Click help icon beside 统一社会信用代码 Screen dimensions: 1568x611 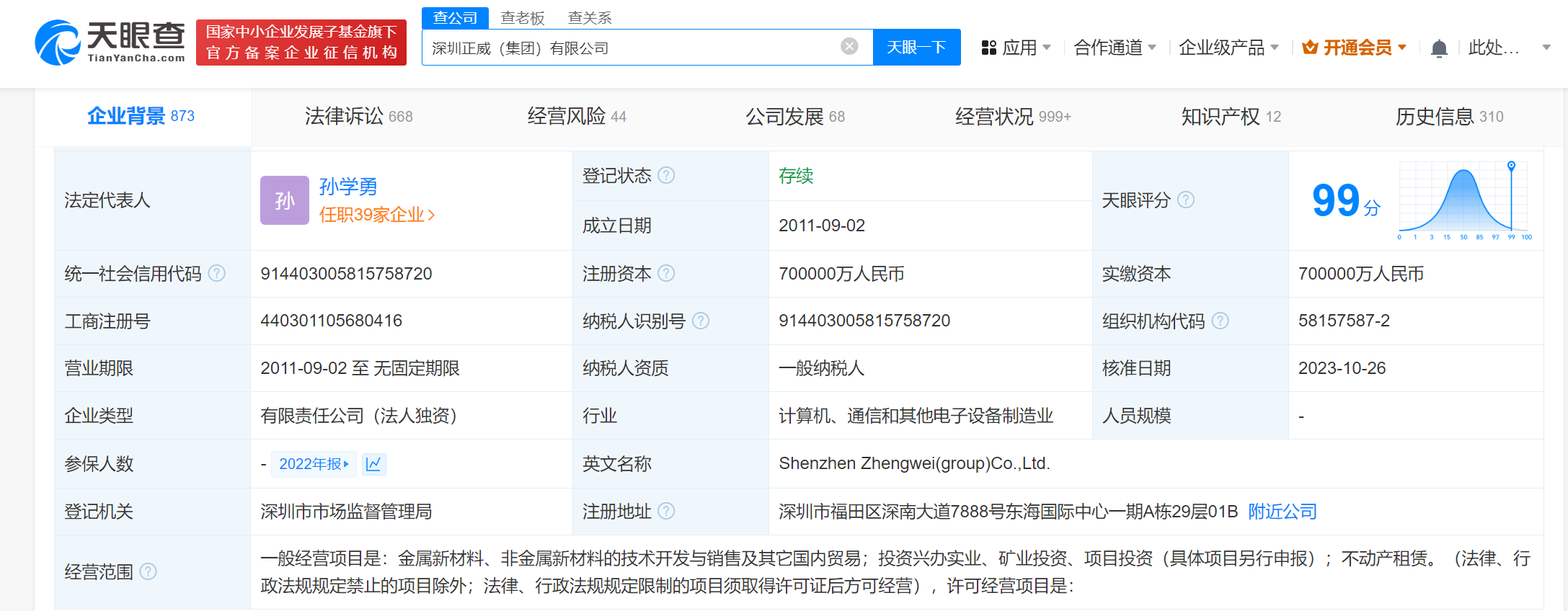click(x=217, y=274)
